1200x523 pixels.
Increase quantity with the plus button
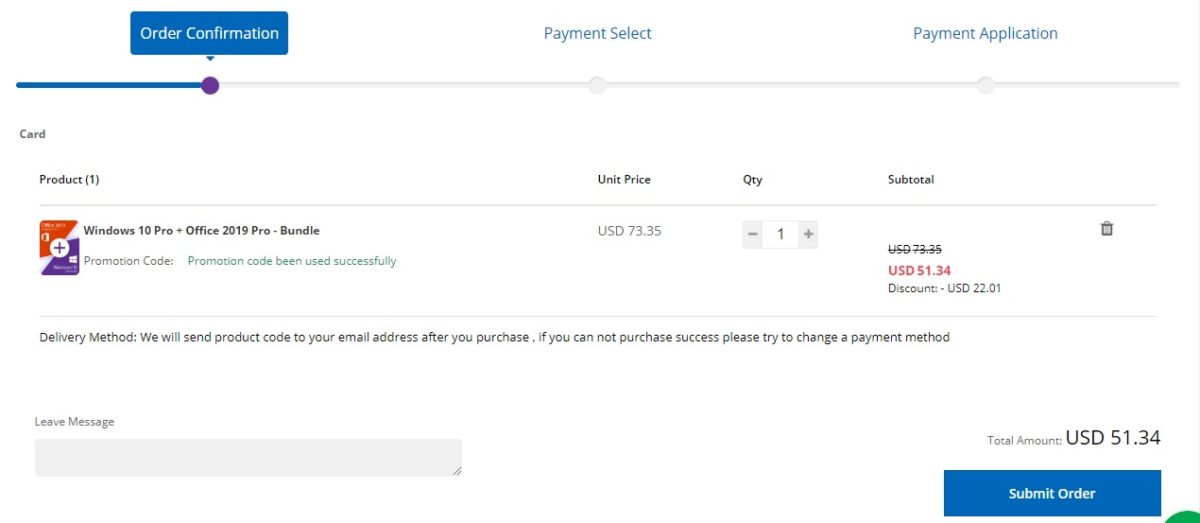point(808,235)
